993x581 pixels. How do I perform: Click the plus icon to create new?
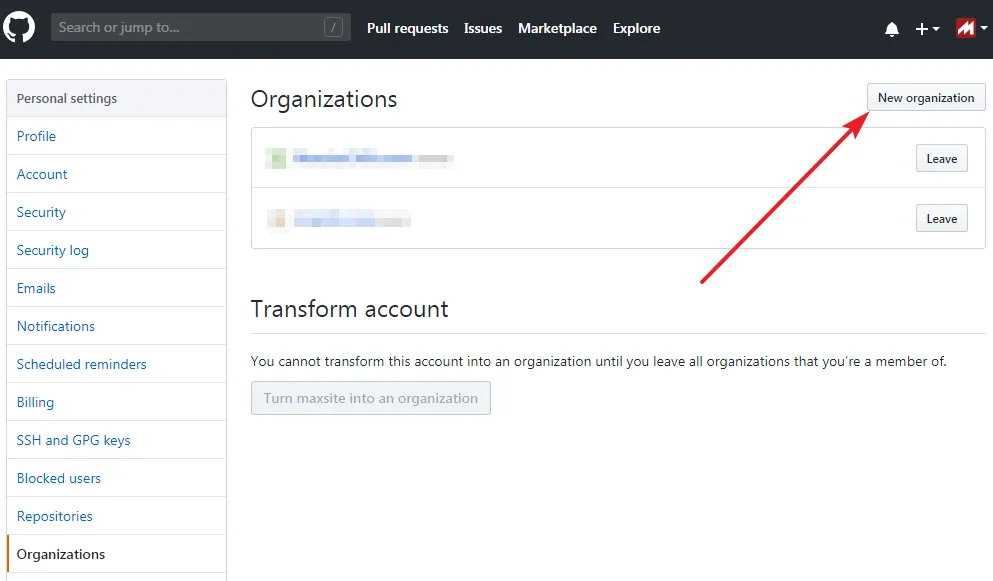pos(920,28)
